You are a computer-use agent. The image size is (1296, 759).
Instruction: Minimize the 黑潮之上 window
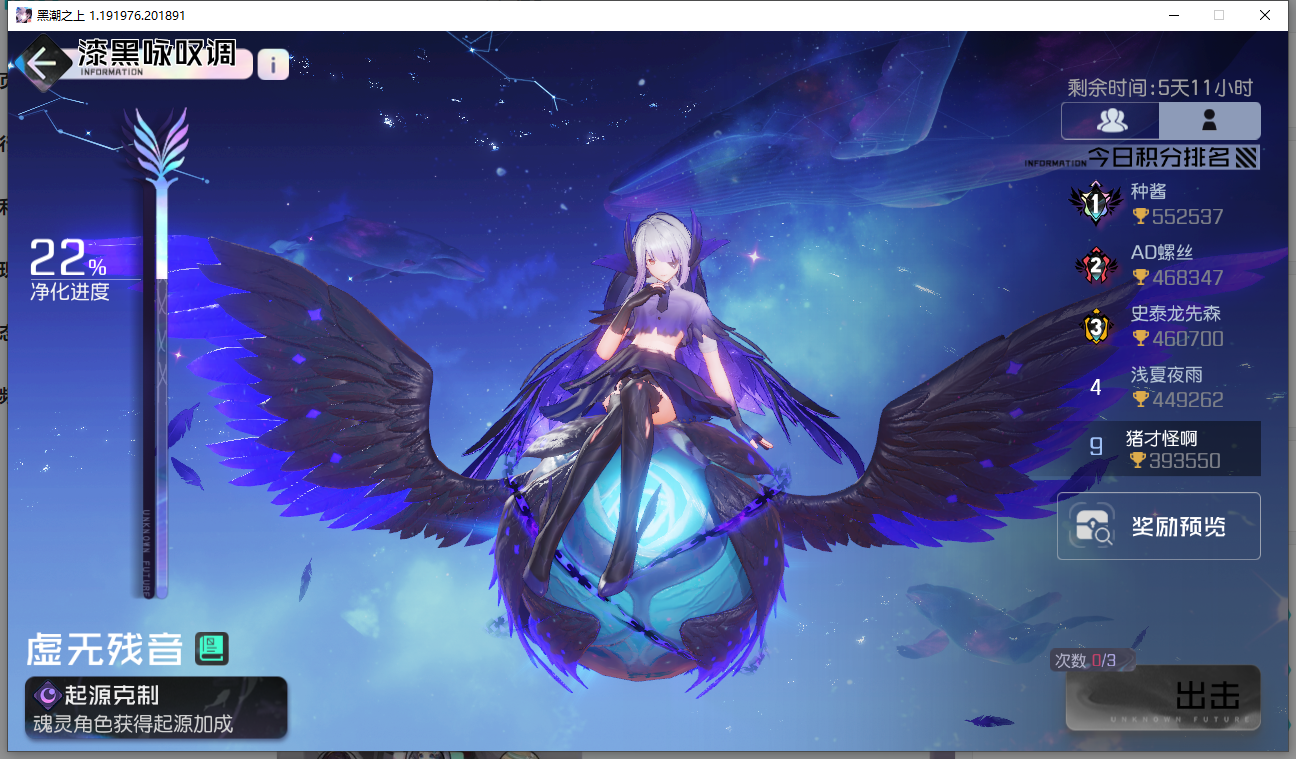(x=1173, y=15)
